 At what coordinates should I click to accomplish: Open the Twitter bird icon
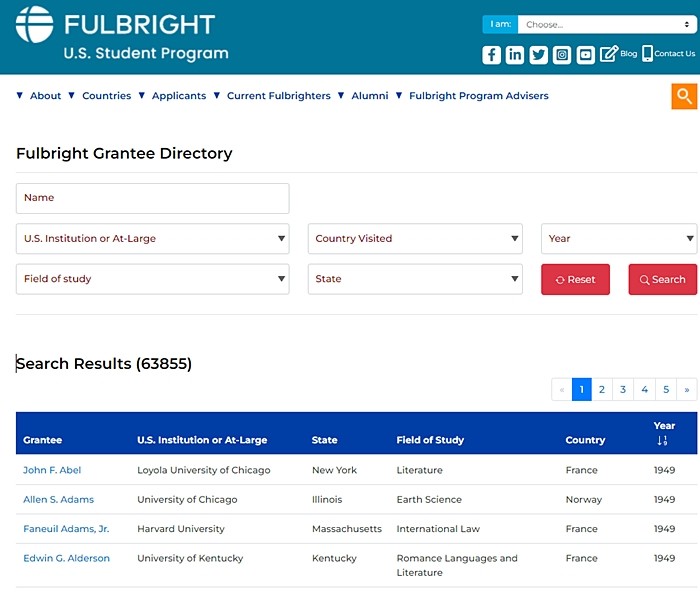(x=538, y=55)
